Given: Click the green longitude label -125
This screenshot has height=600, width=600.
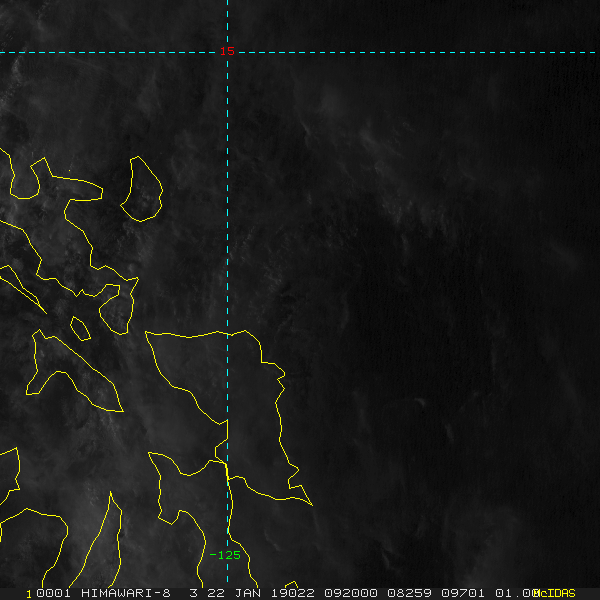Looking at the screenshot, I should (225, 555).
